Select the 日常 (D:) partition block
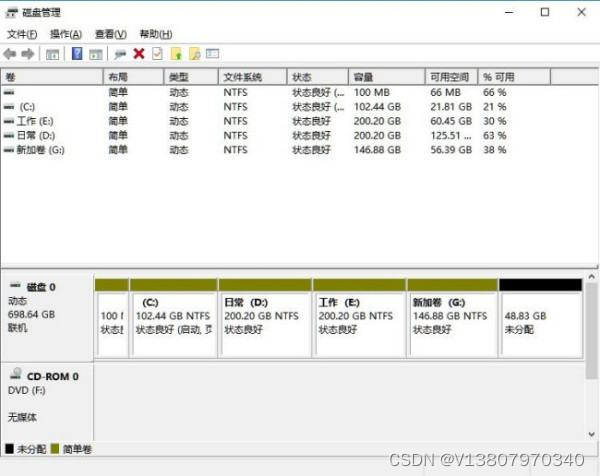This screenshot has width=600, height=476. pos(265,319)
